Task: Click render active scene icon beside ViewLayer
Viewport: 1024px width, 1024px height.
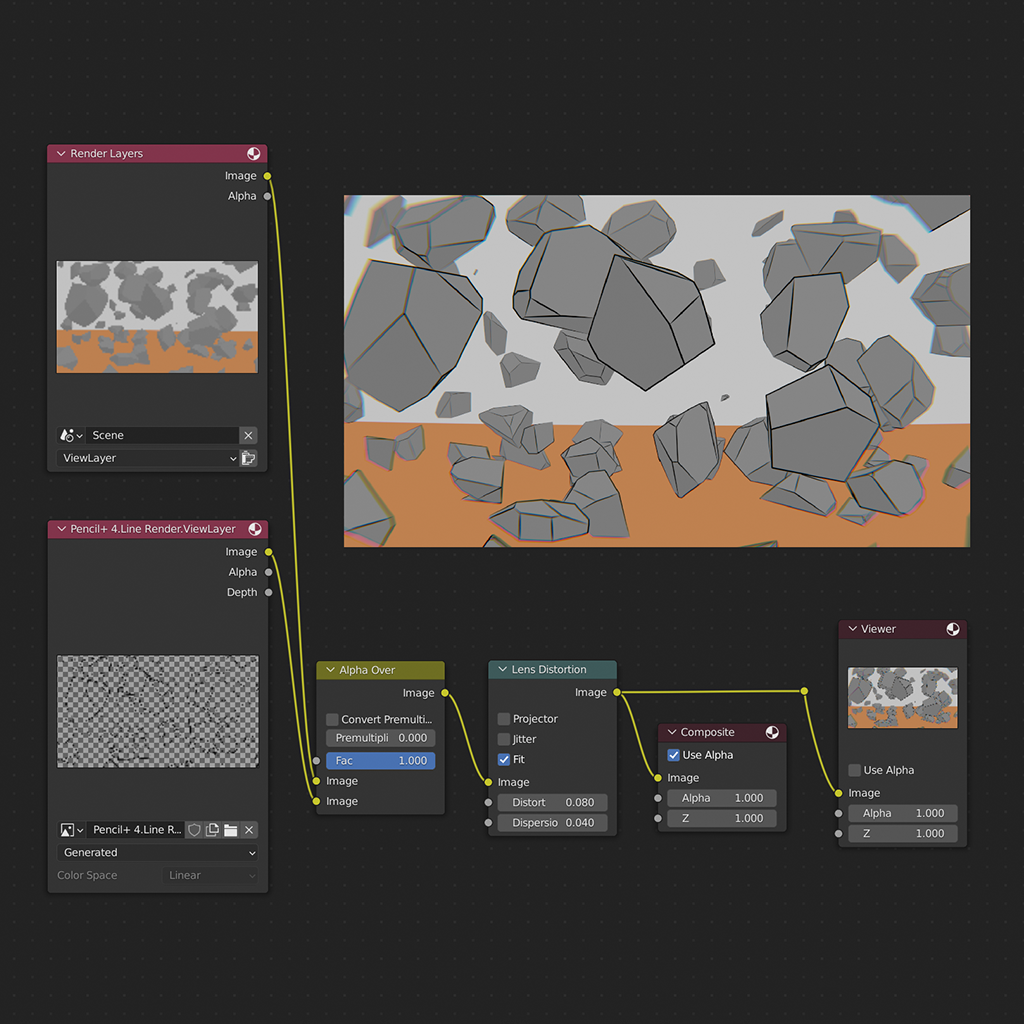Action: pyautogui.click(x=249, y=458)
